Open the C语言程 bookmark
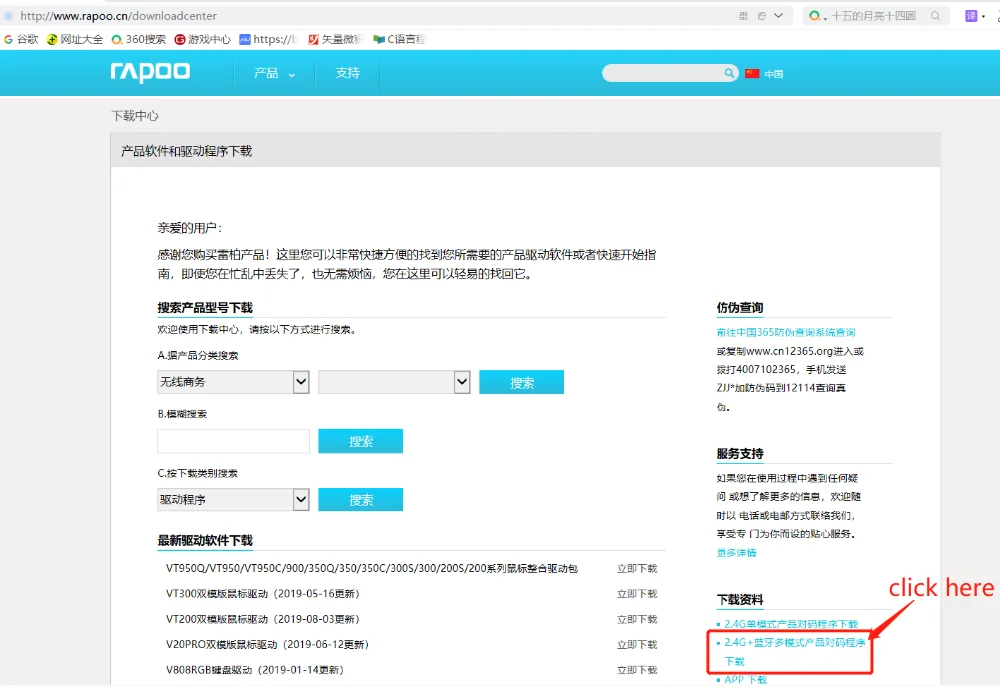This screenshot has width=1000, height=689. coord(400,40)
